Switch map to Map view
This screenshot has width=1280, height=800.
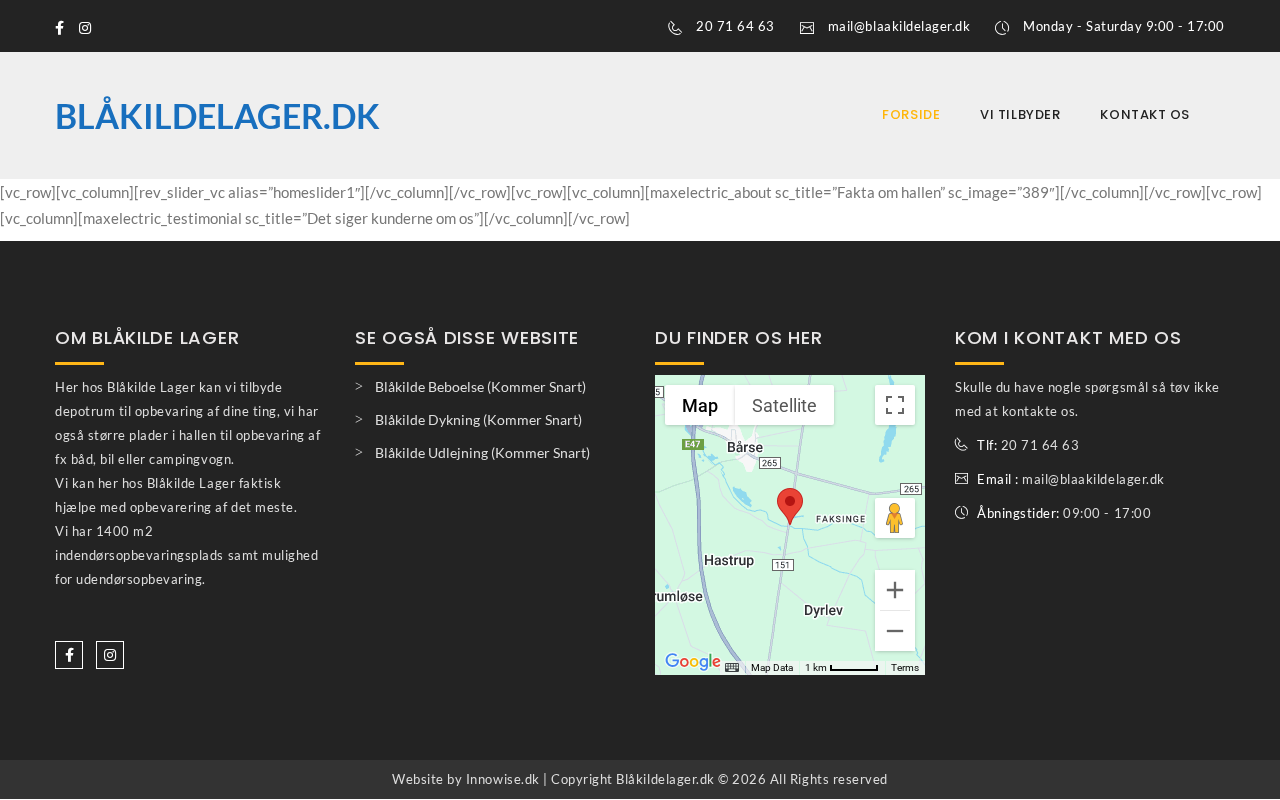700,405
